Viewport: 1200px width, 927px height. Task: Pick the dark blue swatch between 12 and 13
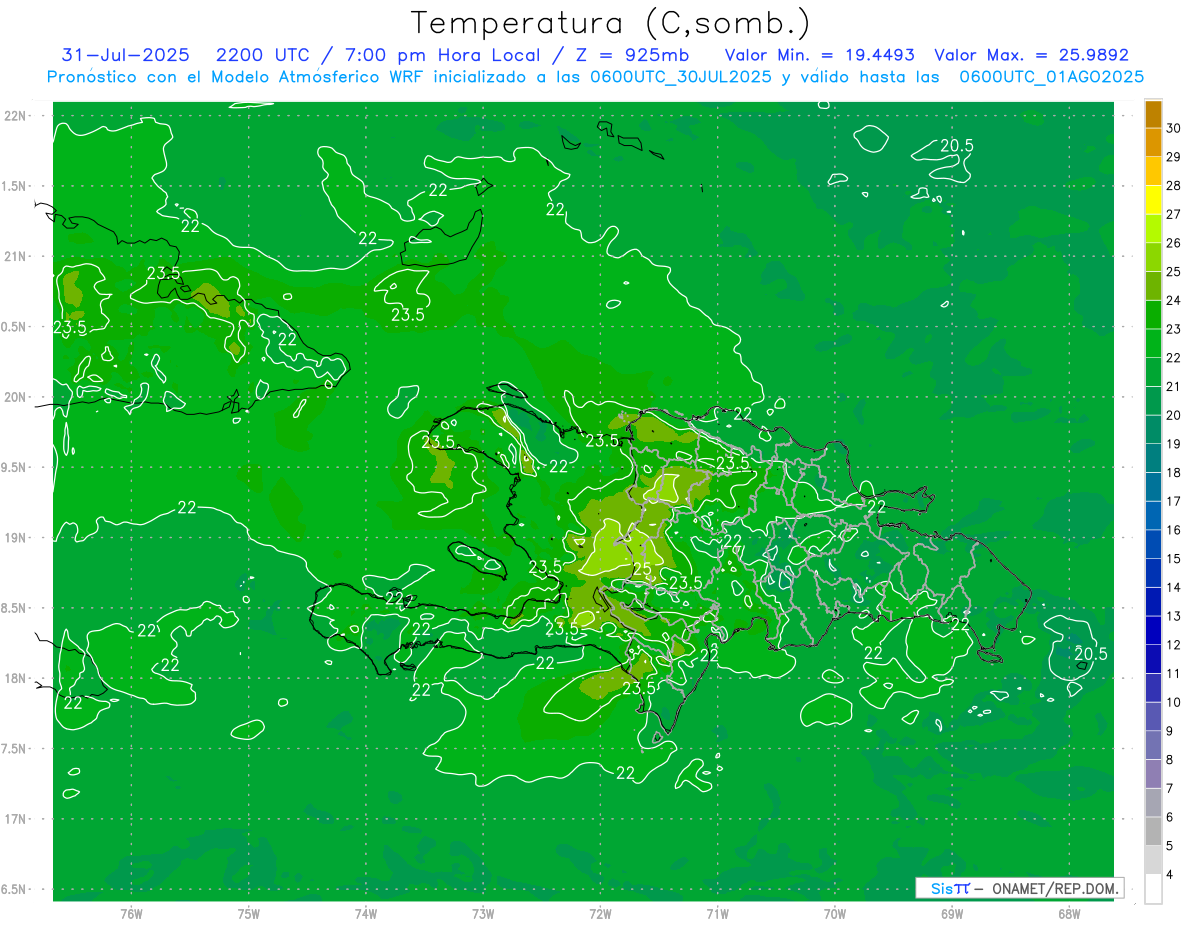(1153, 630)
